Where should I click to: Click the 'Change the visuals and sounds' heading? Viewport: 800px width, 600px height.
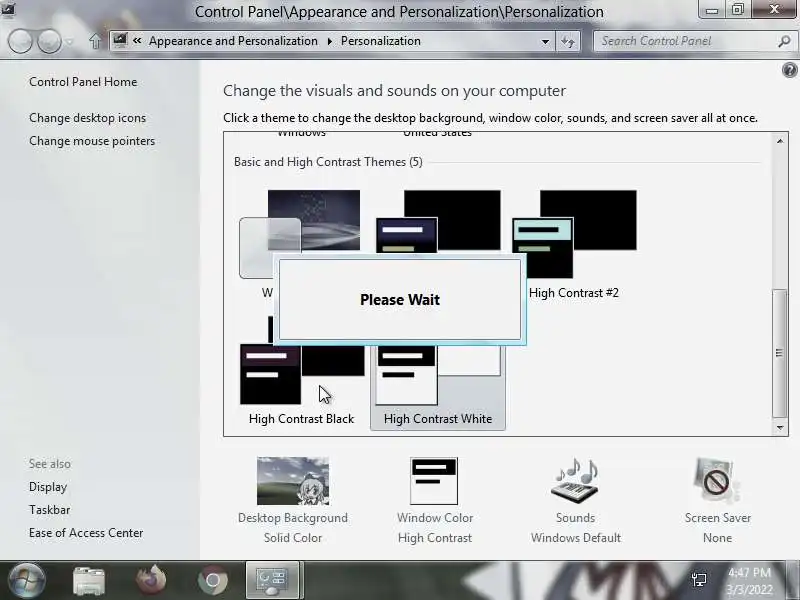394,91
